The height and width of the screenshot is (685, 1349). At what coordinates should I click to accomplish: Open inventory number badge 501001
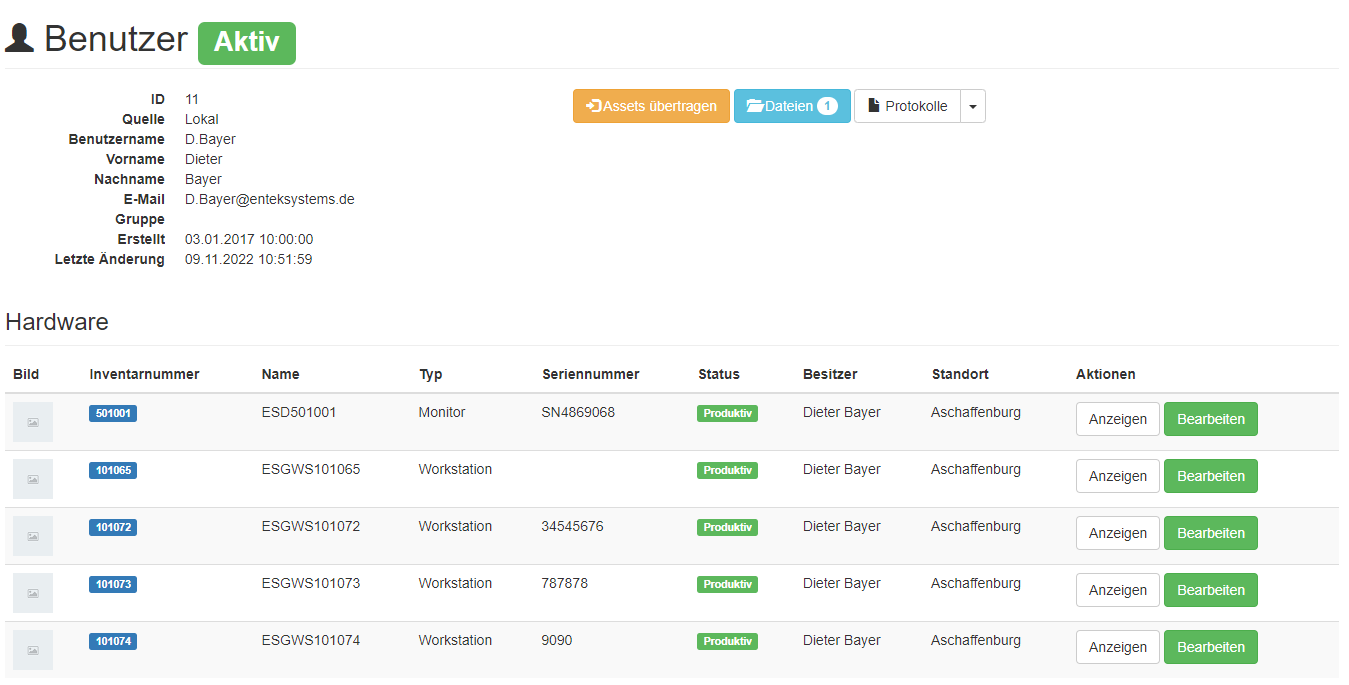[113, 413]
